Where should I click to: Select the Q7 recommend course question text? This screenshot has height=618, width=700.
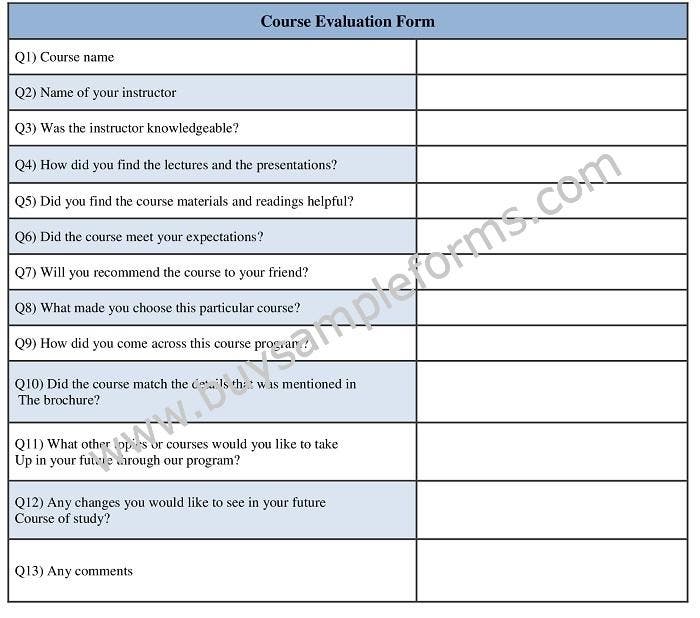[162, 272]
